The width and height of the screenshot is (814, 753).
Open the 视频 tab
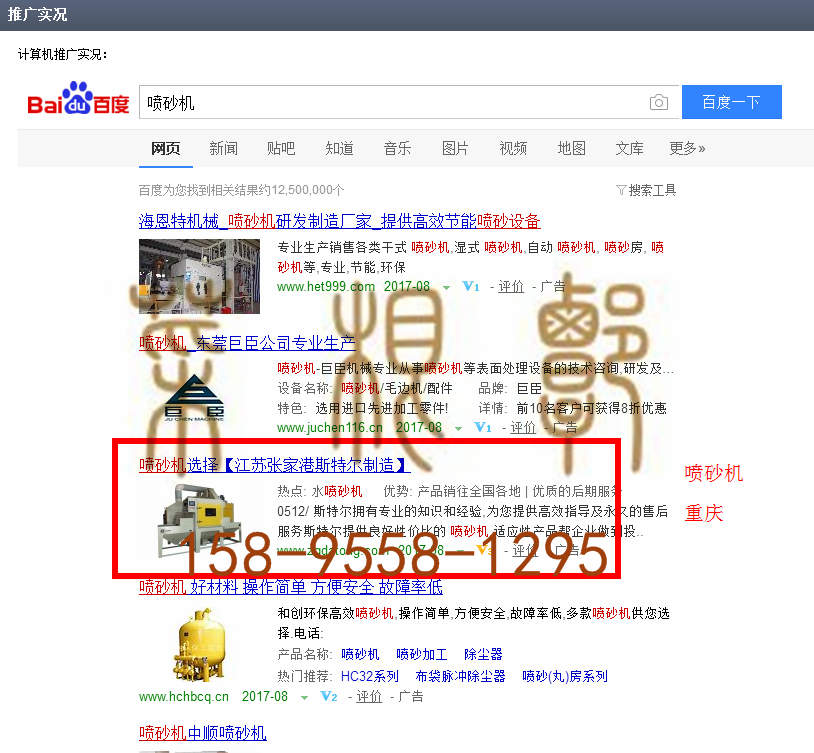[x=513, y=149]
